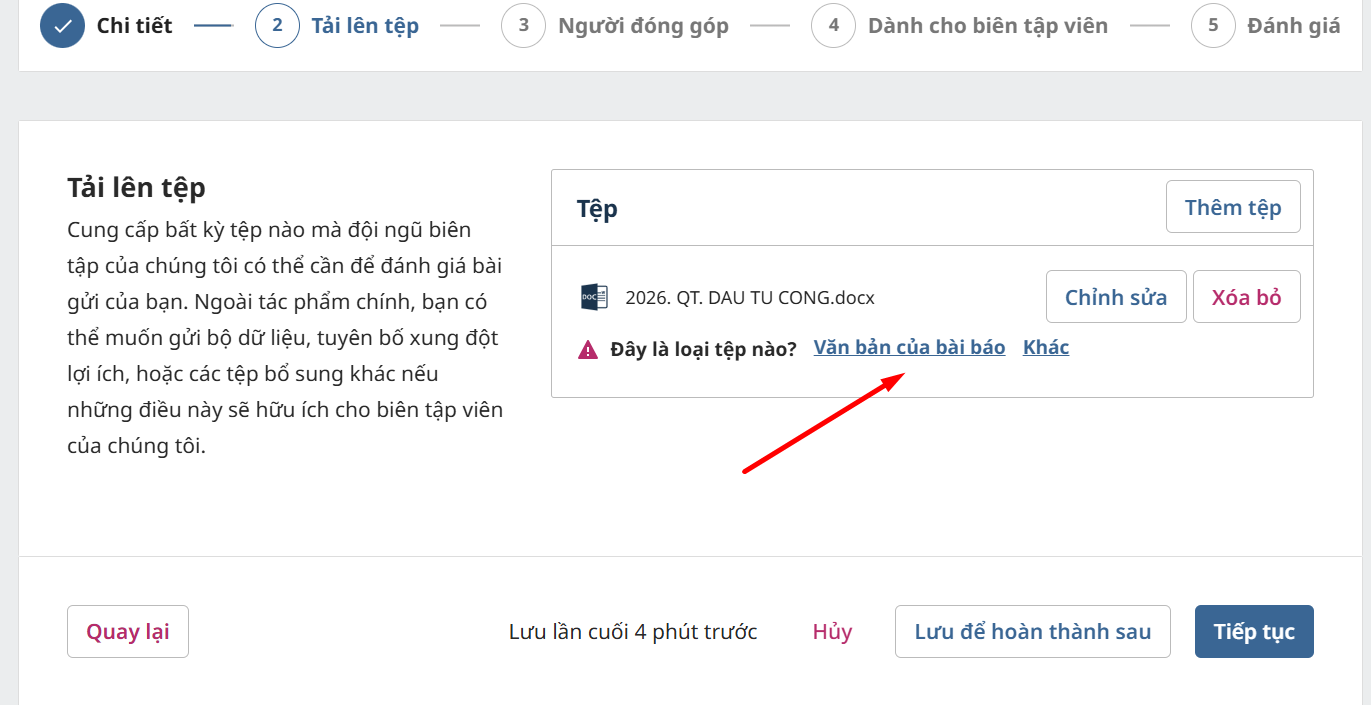Click the Quay lại button

coord(128,631)
